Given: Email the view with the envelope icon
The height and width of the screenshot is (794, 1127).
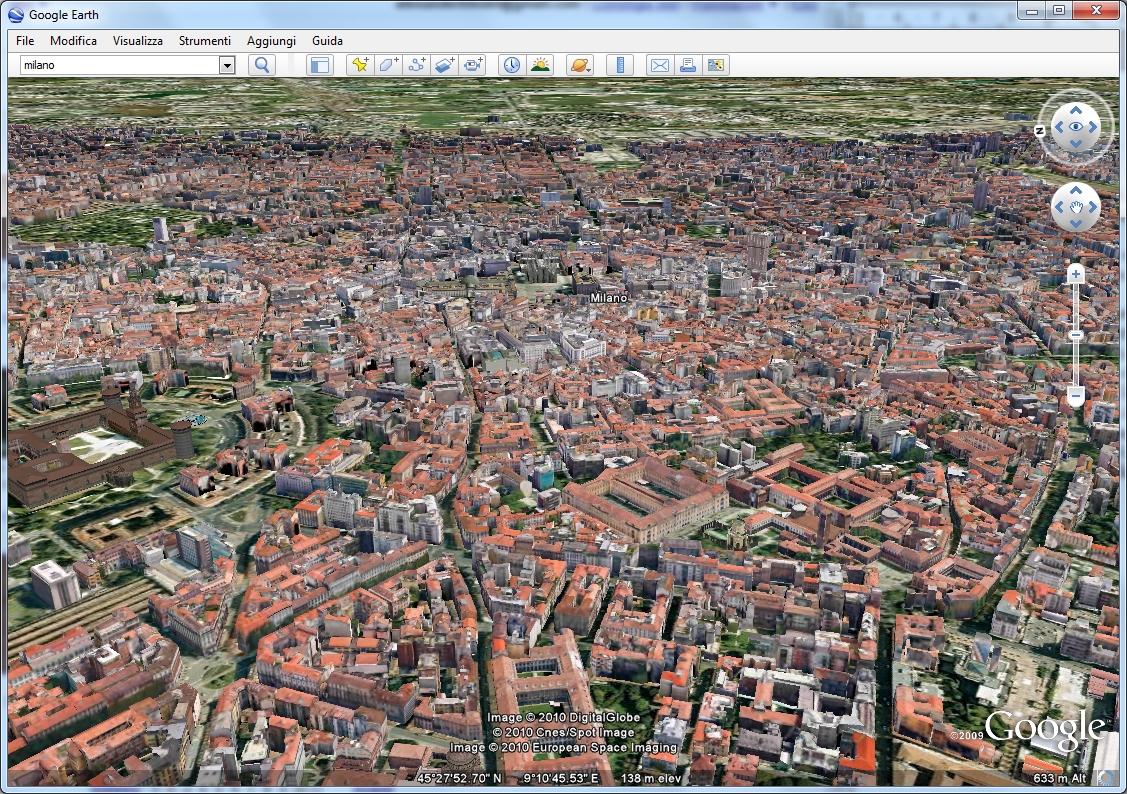Looking at the screenshot, I should point(659,65).
